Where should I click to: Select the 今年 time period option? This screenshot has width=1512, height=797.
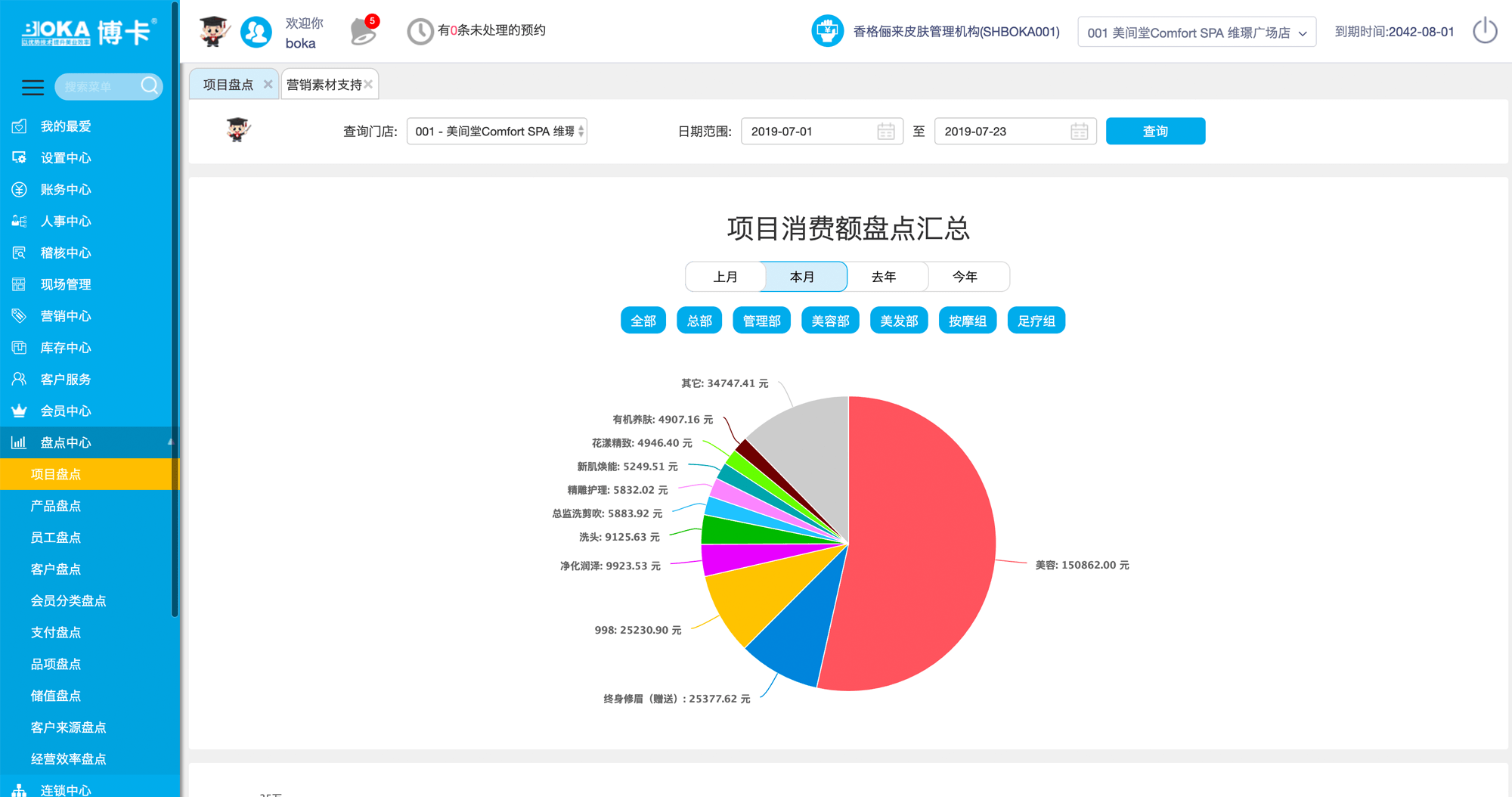pos(967,277)
